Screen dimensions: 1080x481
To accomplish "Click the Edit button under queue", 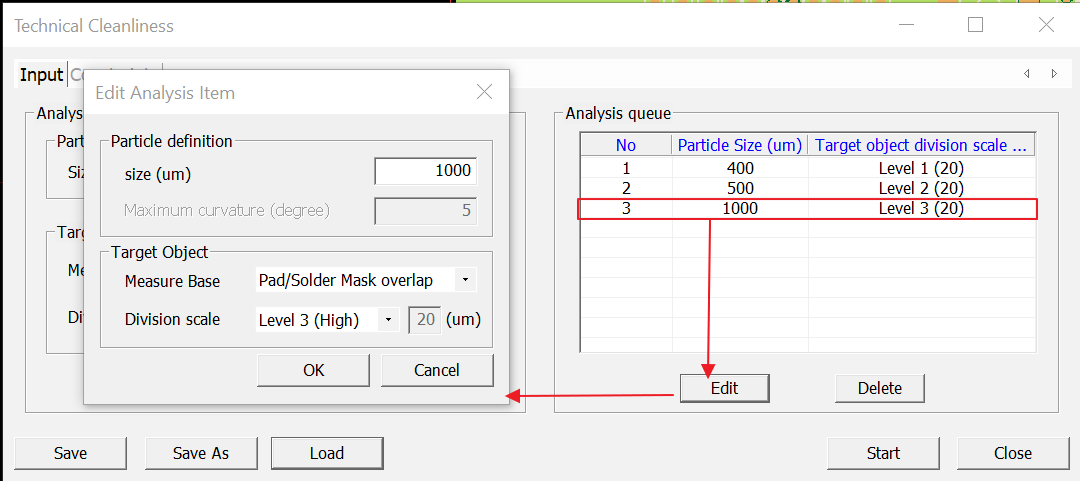I will coord(724,388).
